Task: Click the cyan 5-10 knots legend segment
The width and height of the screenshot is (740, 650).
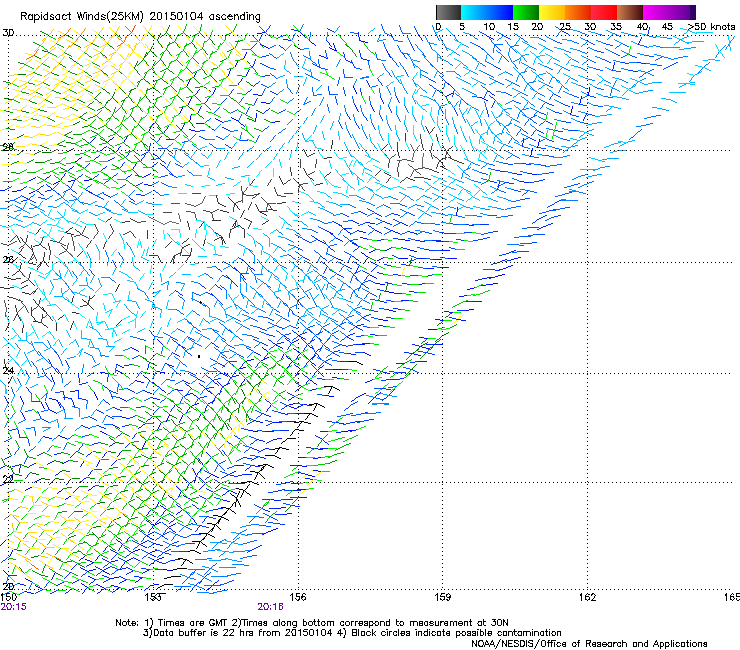Action: (x=474, y=12)
